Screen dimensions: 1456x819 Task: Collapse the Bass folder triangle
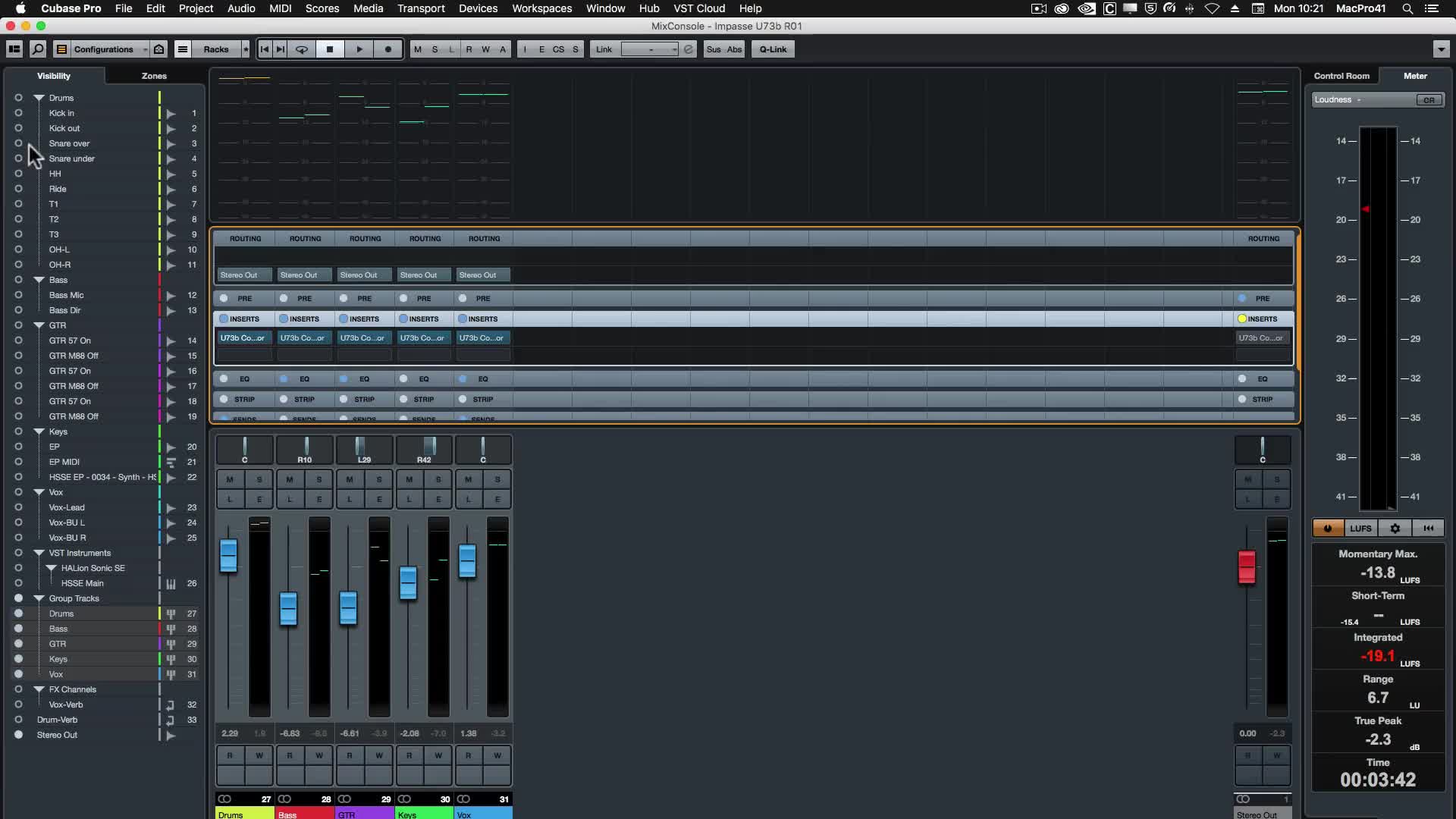coord(39,280)
